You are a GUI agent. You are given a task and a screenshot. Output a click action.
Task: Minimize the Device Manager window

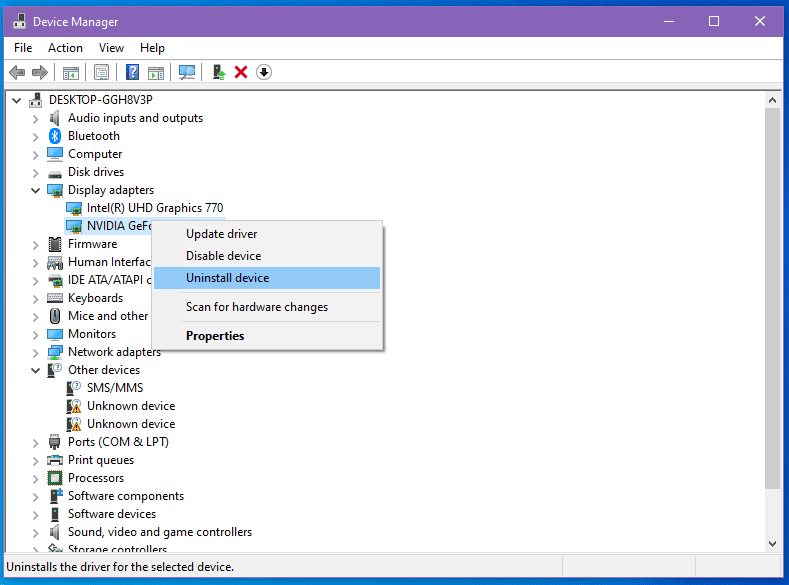point(669,21)
